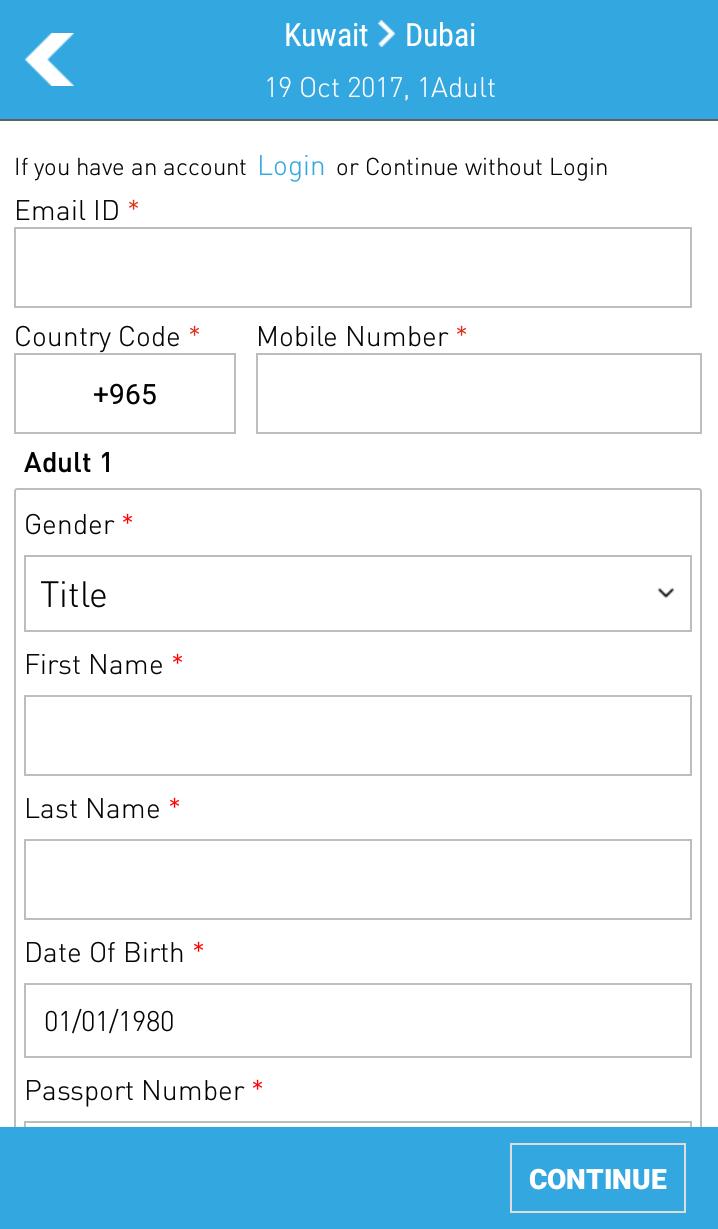Click the Passport Number field

tap(358, 1125)
